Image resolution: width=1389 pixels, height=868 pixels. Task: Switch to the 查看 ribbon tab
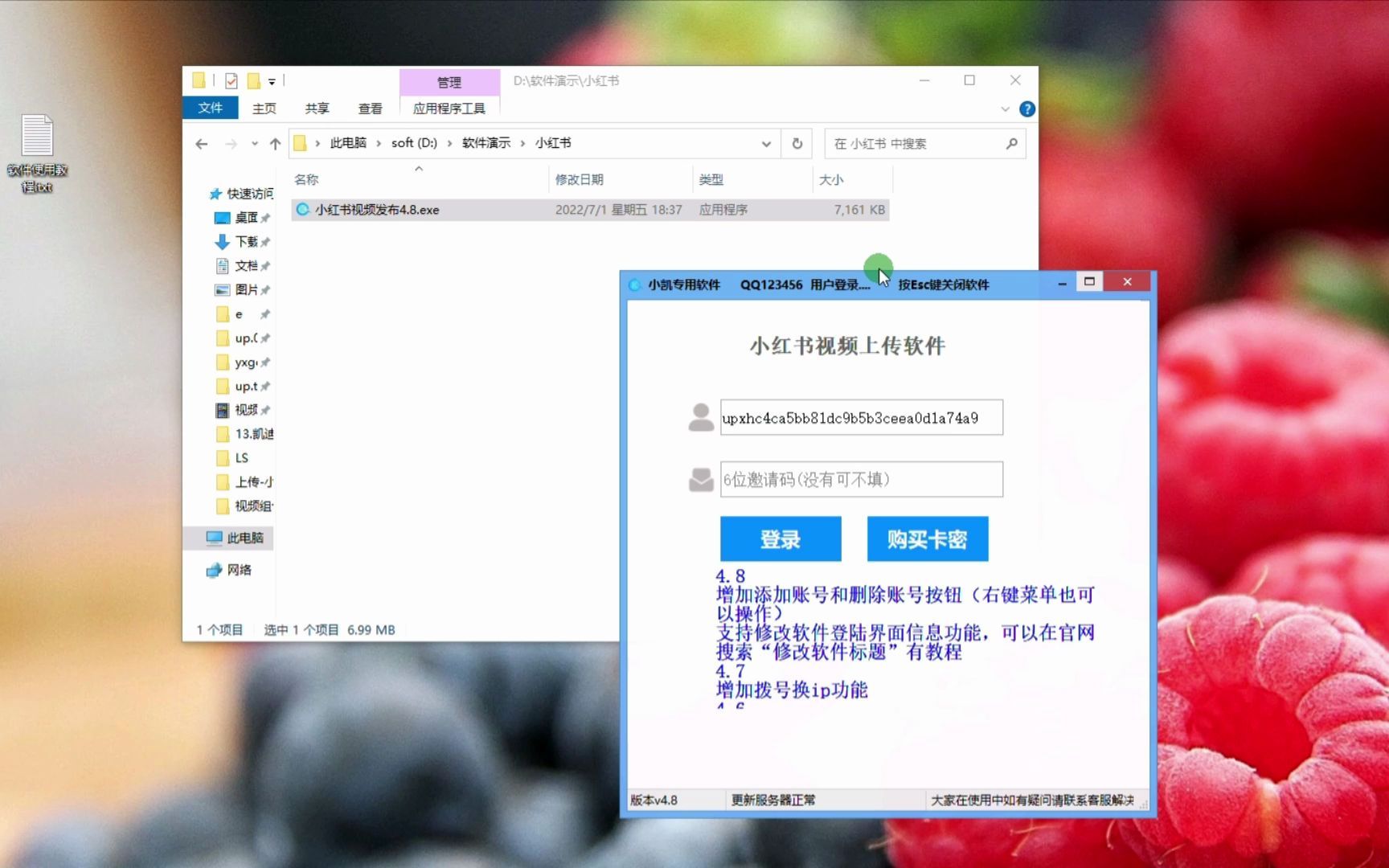371,108
